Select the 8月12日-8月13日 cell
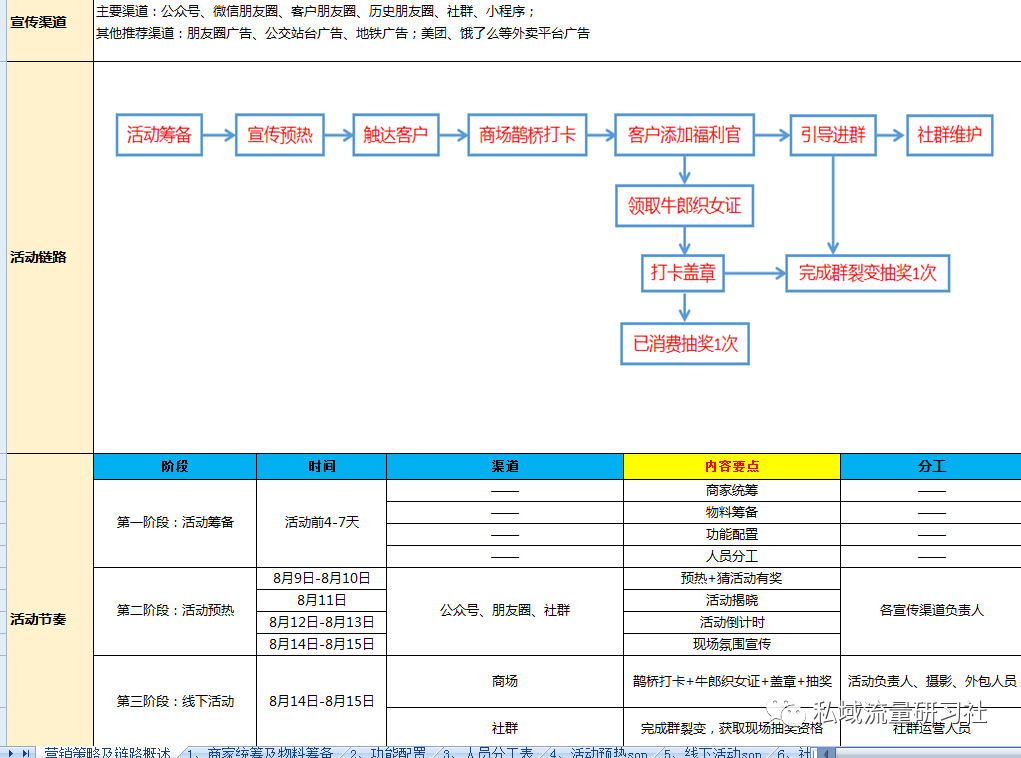This screenshot has height=758, width=1021. pos(322,623)
